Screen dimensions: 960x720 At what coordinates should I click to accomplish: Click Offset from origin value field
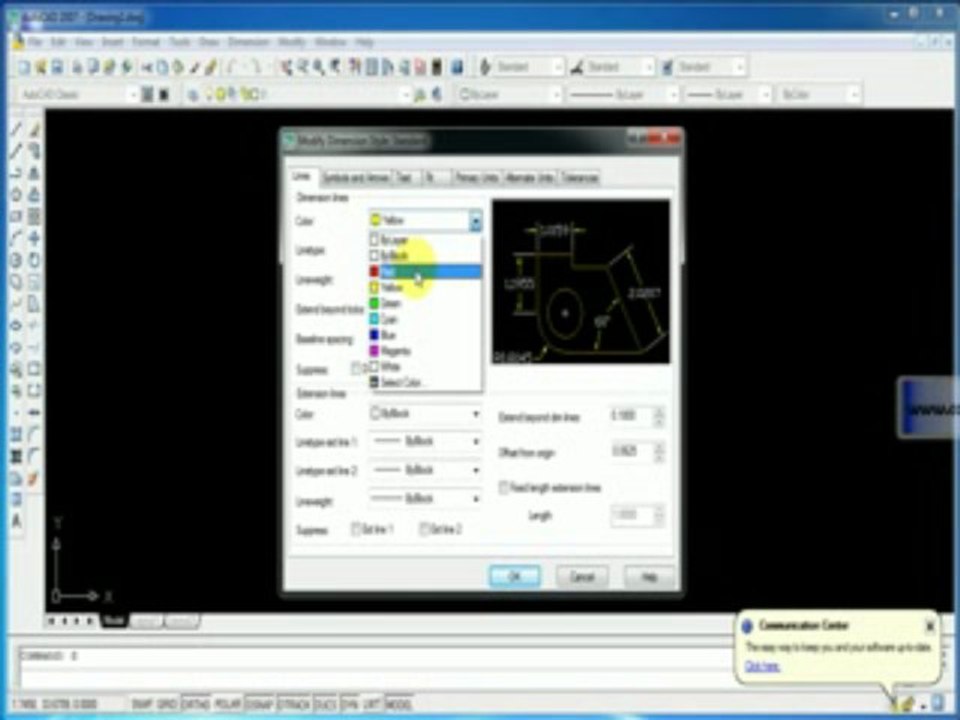631,452
